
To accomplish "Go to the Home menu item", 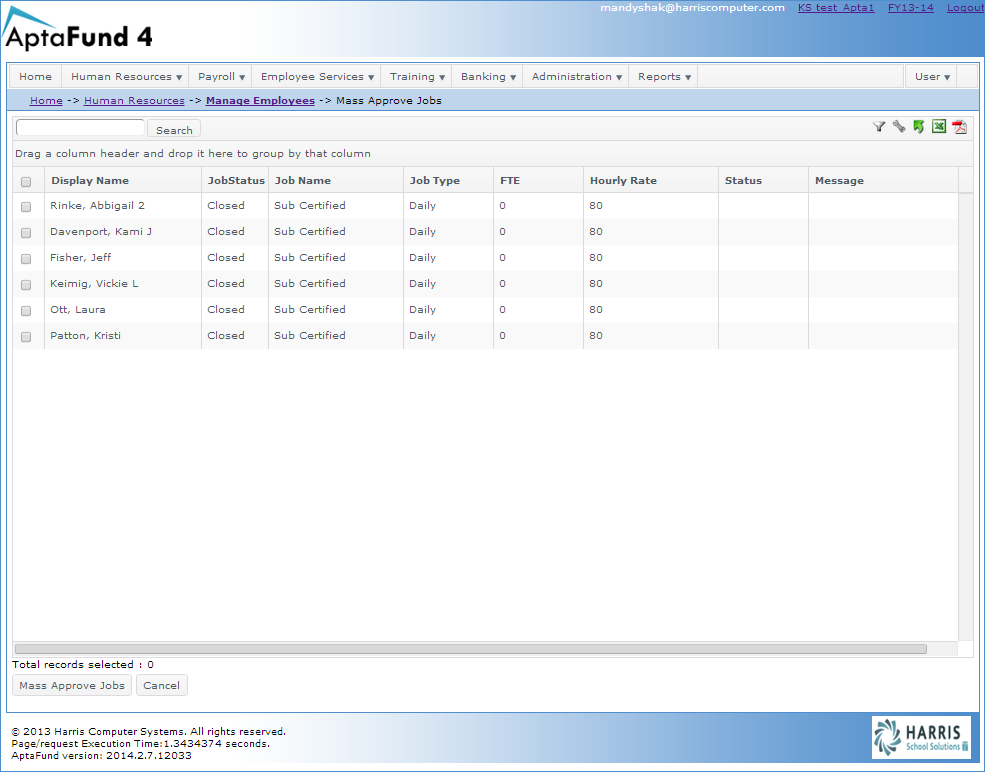I will click(35, 77).
